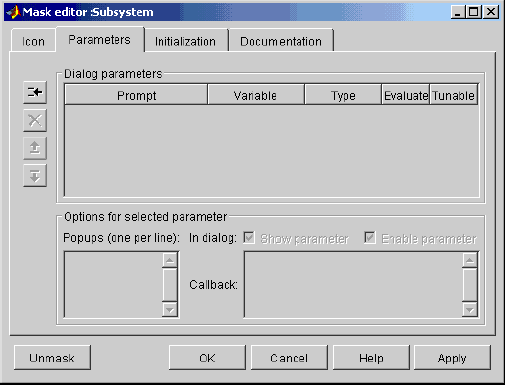Maximize the Mask editor window
This screenshot has width=507, height=386.
[x=474, y=12]
